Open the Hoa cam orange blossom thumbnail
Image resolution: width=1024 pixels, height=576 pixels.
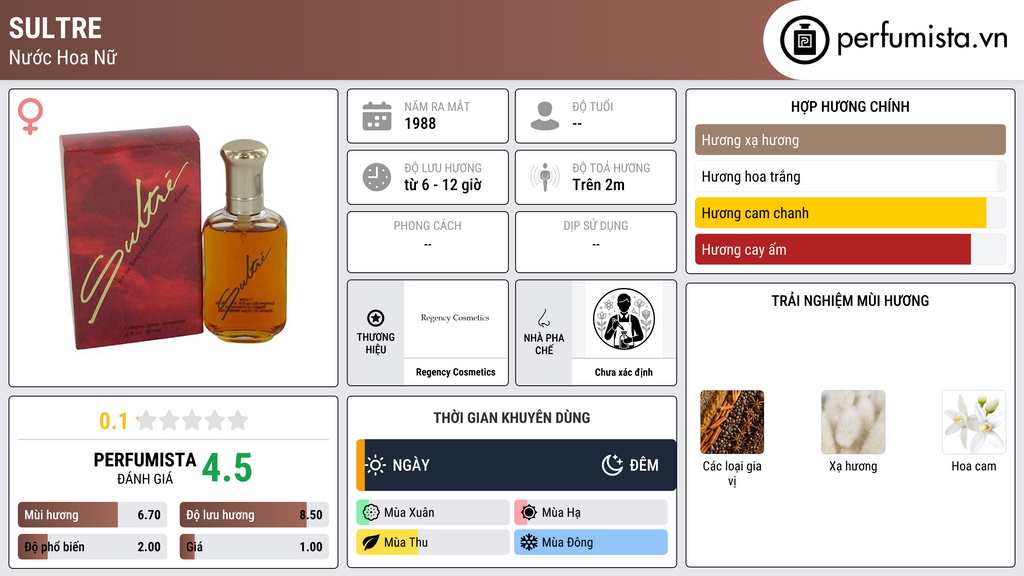974,422
